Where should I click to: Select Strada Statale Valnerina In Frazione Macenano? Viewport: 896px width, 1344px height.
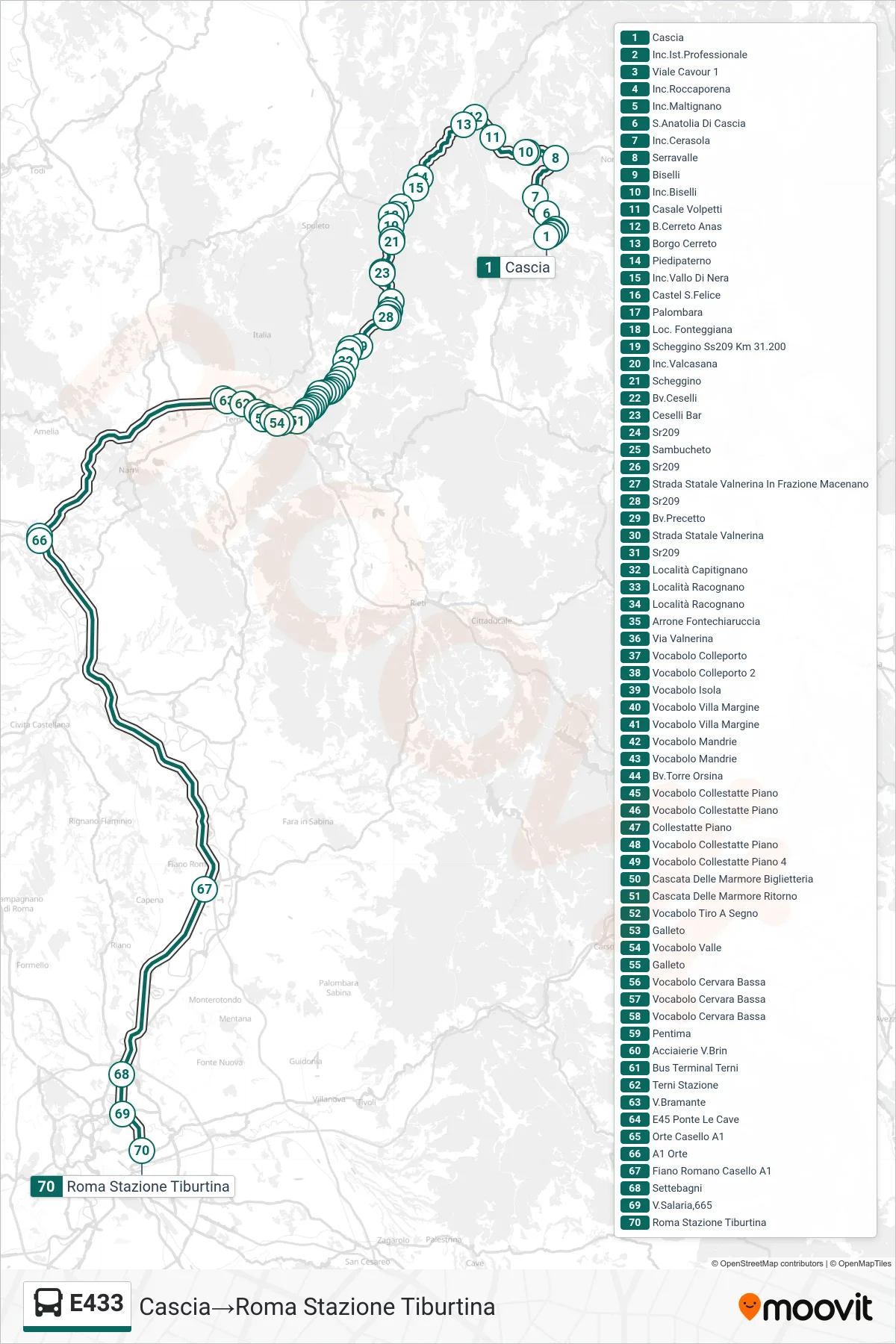[745, 484]
